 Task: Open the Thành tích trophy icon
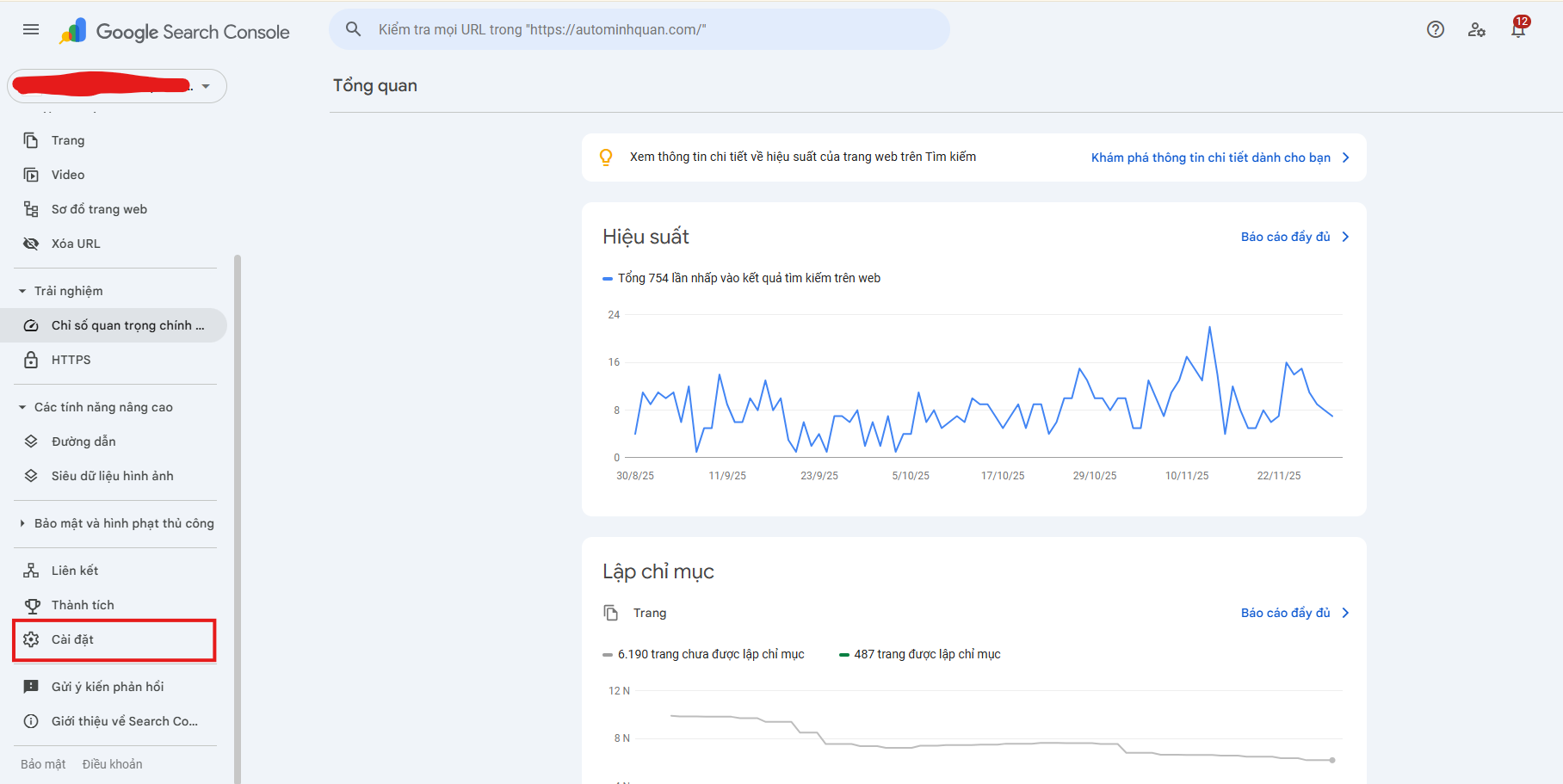(31, 604)
